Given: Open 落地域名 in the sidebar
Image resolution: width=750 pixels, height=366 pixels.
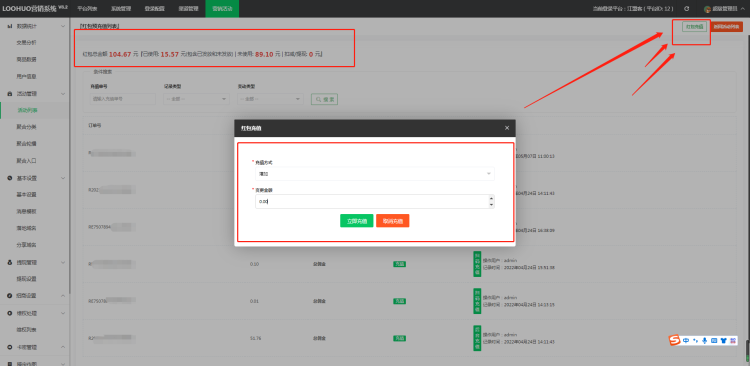Looking at the screenshot, I should pyautogui.click(x=26, y=228).
